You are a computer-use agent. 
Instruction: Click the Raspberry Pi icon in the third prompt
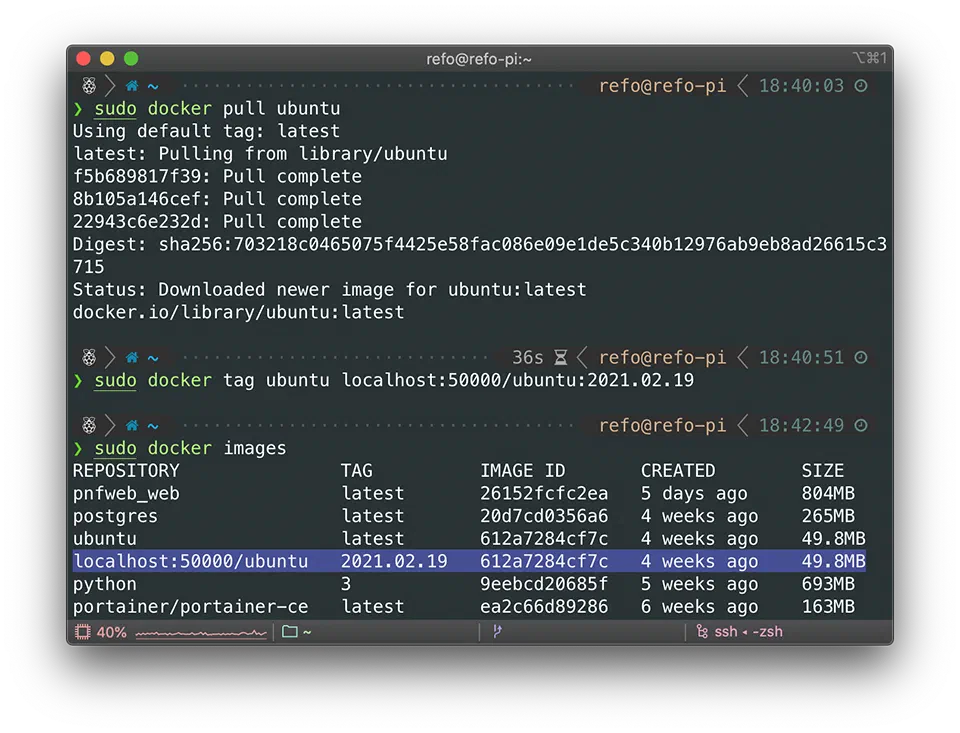(x=88, y=425)
